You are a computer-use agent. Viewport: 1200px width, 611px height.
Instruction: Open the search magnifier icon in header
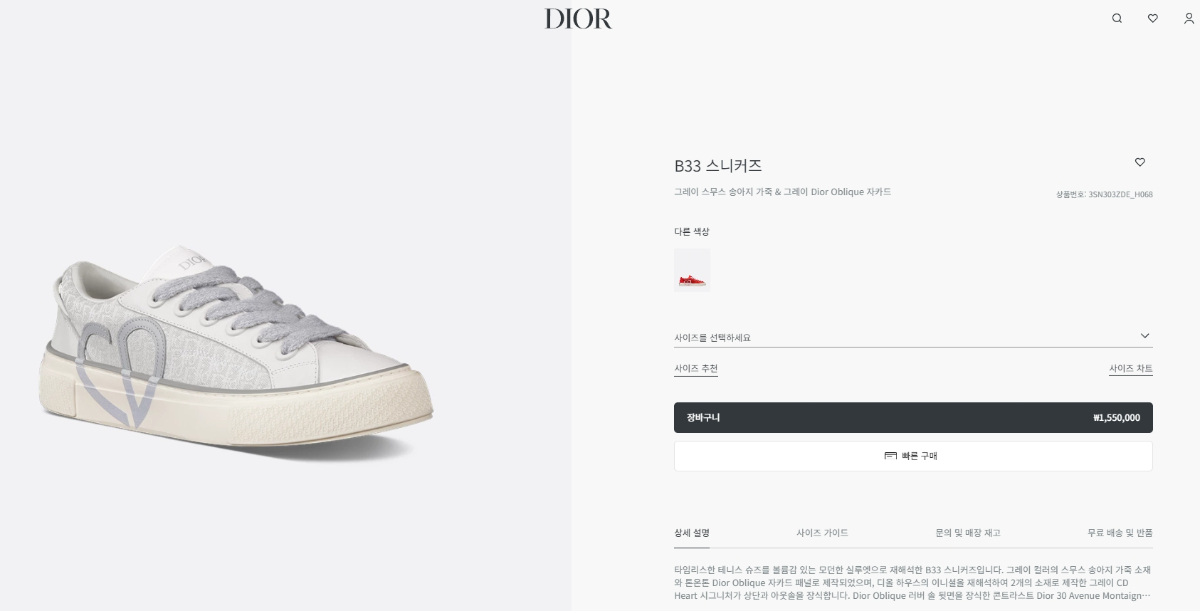[x=1117, y=18]
